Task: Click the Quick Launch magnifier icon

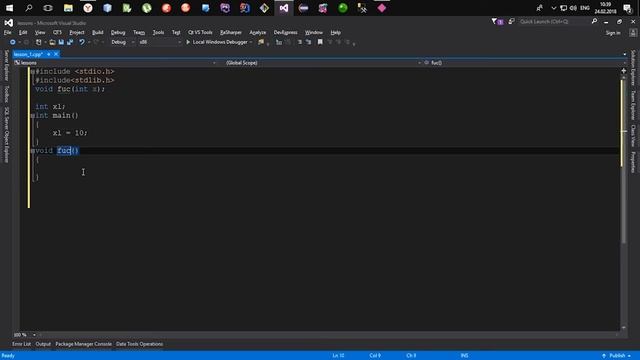Action: [x=594, y=21]
